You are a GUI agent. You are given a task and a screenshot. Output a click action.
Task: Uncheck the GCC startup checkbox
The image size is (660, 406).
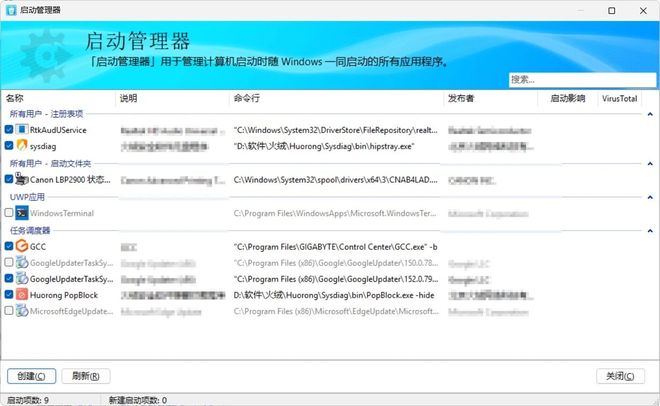(9, 246)
